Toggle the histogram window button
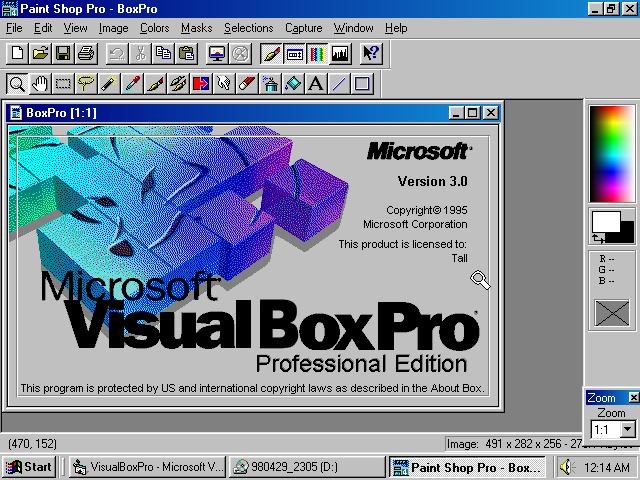640x480 pixels. pos(340,53)
